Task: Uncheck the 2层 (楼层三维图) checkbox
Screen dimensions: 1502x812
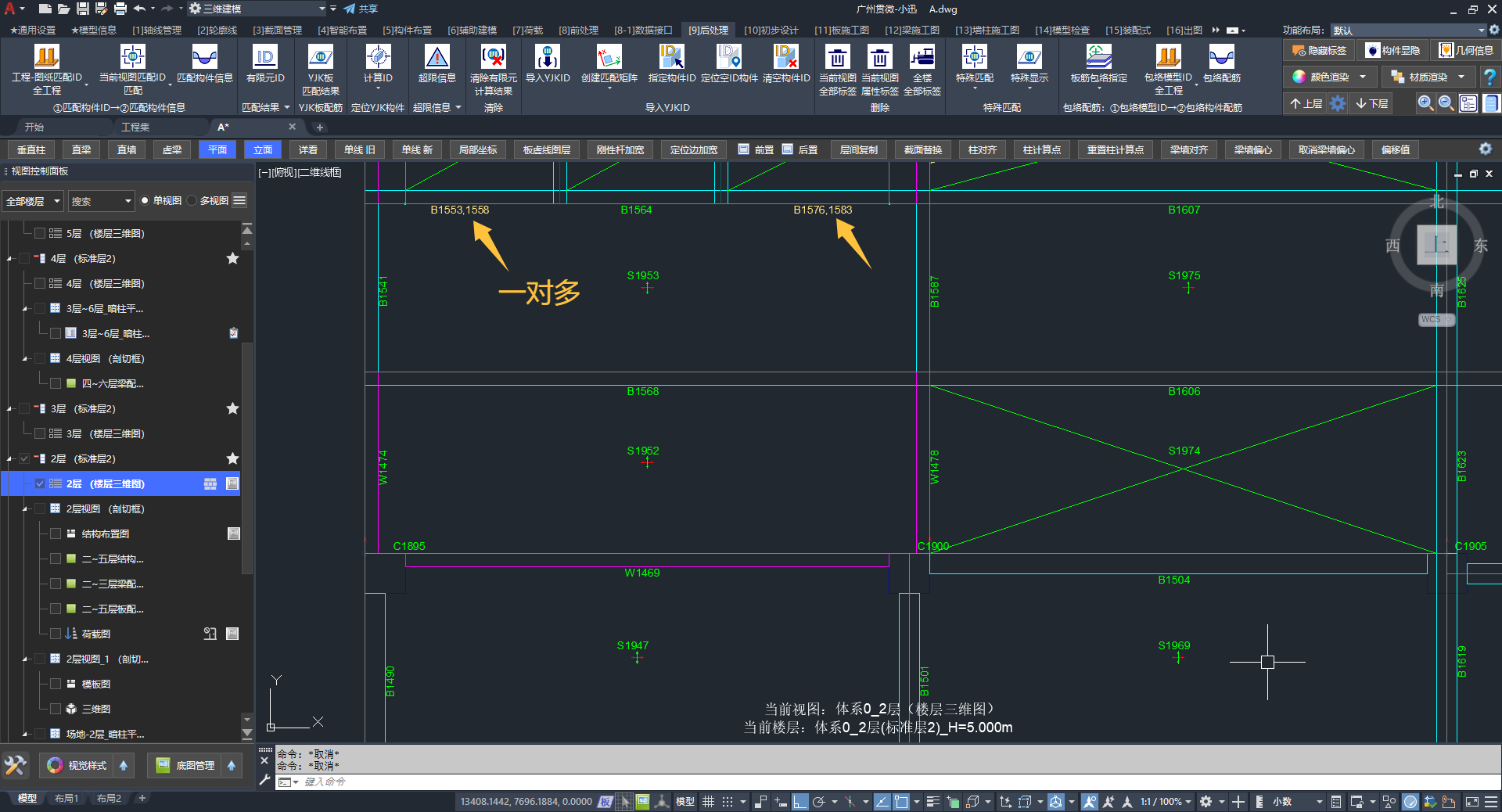Action: point(39,483)
